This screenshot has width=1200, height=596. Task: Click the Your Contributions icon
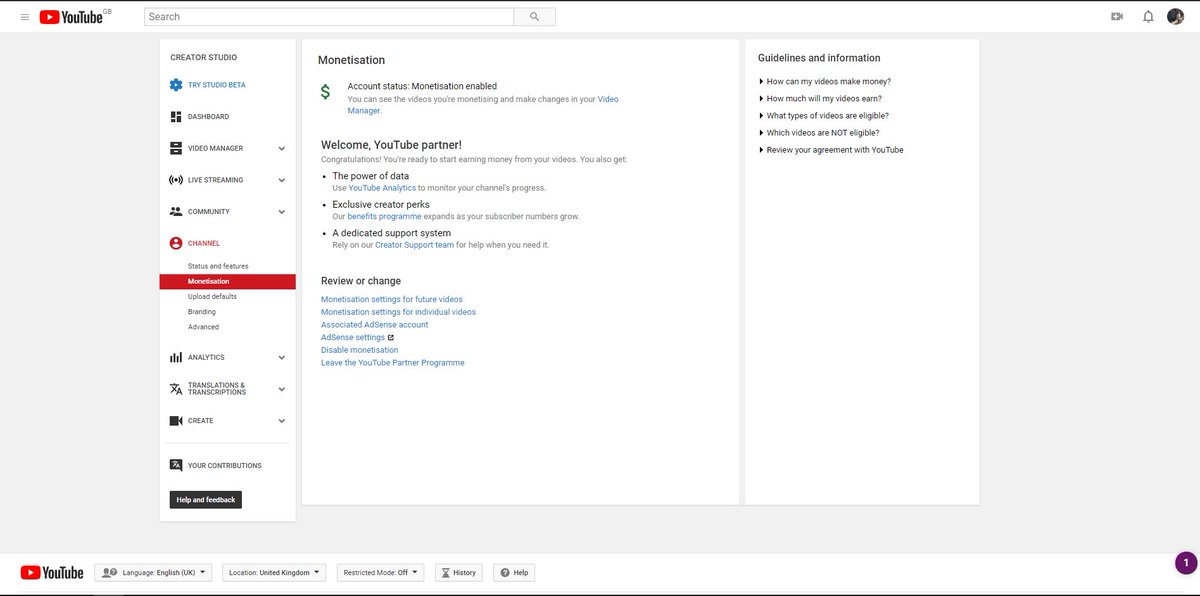tap(176, 465)
